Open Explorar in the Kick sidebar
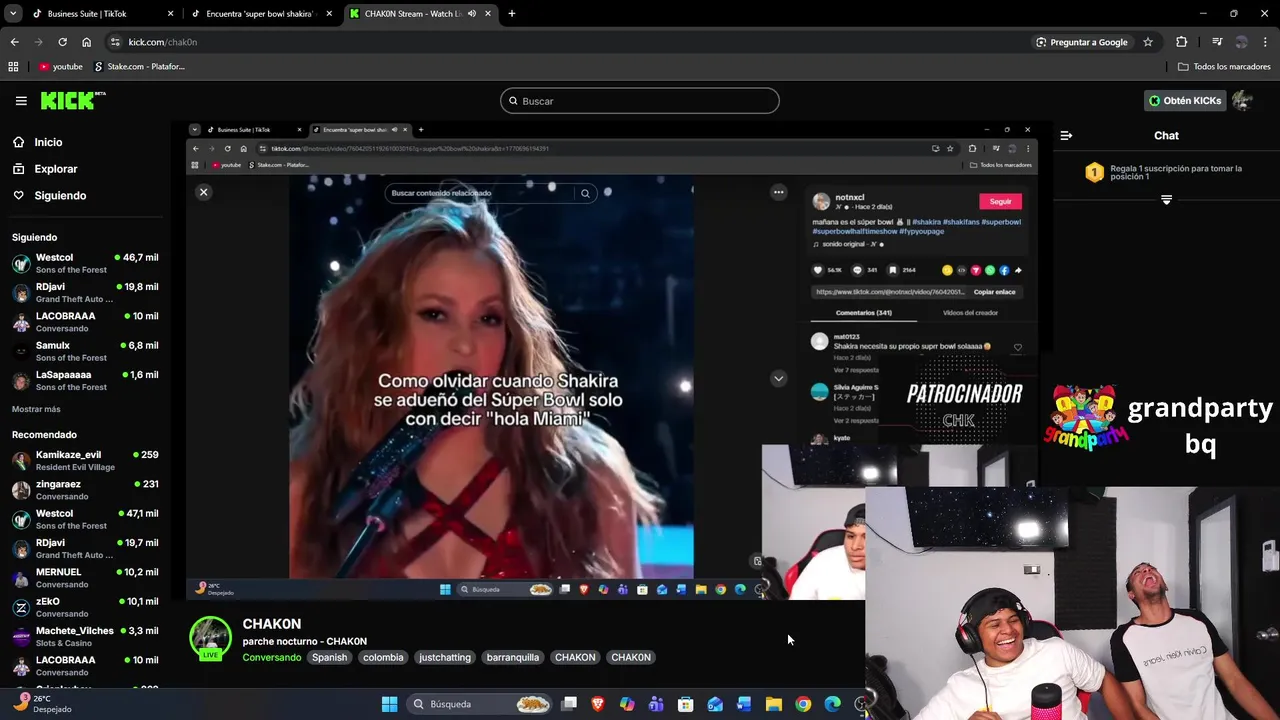1280x720 pixels. [56, 169]
